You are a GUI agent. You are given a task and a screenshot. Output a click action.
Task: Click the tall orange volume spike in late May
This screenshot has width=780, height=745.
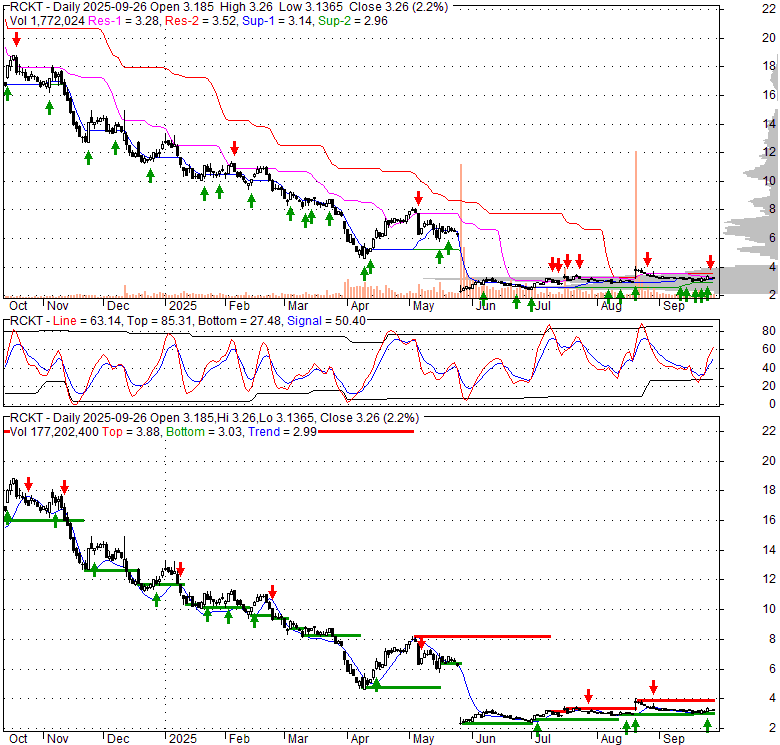pos(461,230)
